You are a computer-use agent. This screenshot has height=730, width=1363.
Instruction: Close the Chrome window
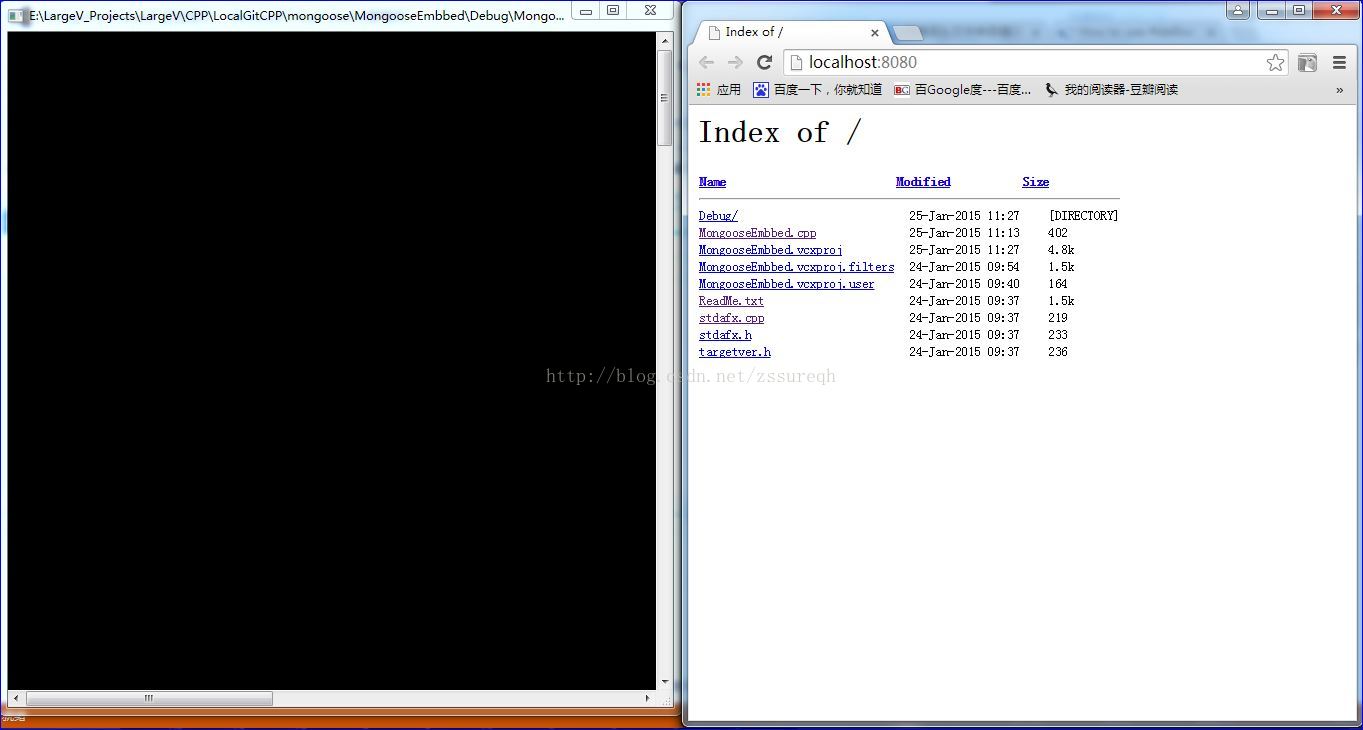pos(1336,11)
